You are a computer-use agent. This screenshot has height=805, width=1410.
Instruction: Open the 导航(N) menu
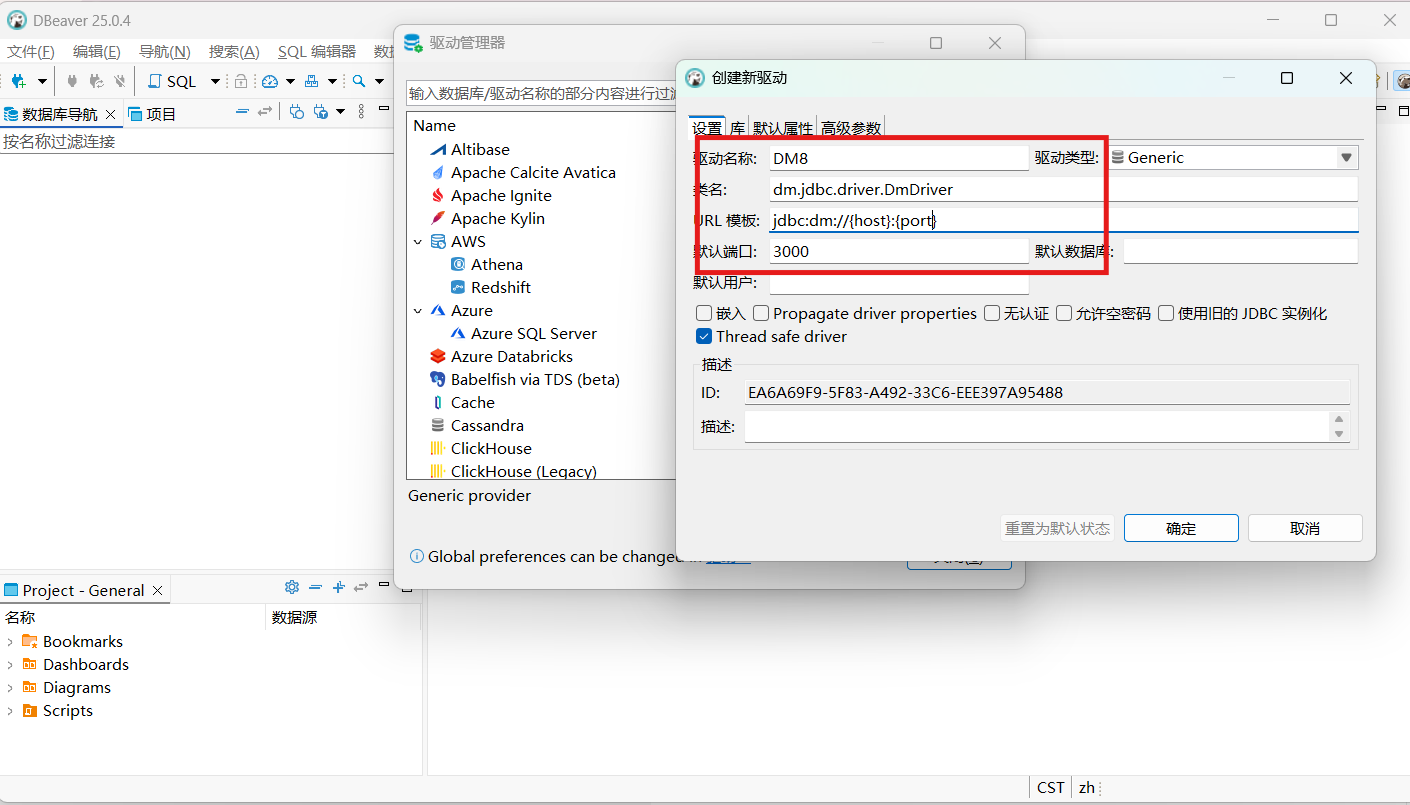click(164, 52)
